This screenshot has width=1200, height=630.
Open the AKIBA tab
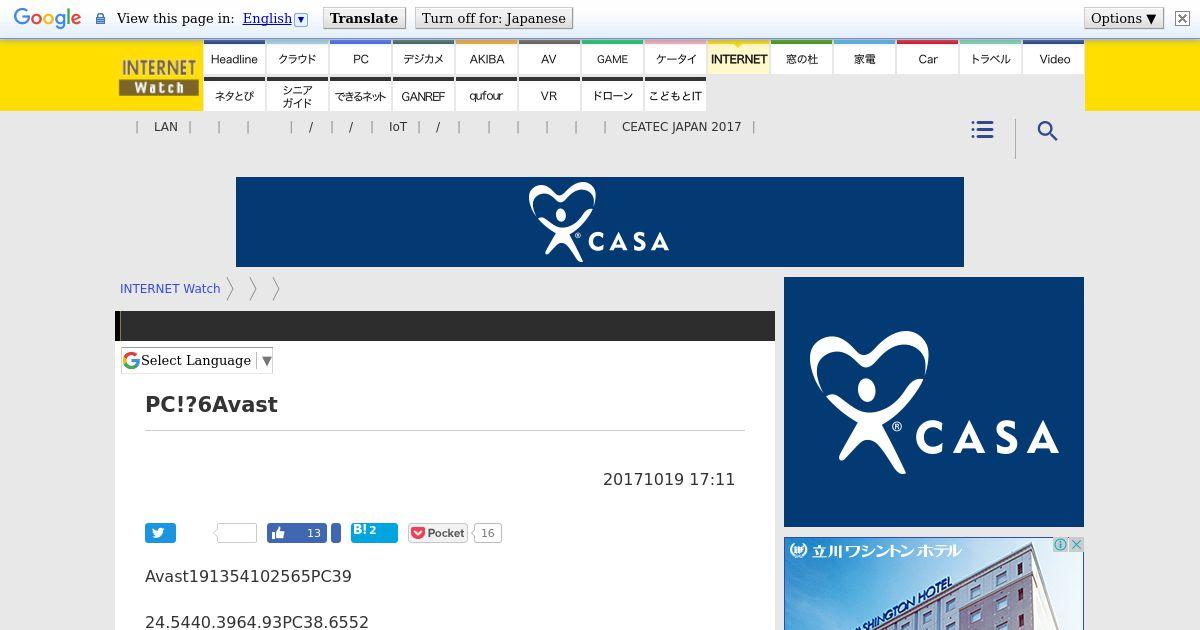(486, 57)
